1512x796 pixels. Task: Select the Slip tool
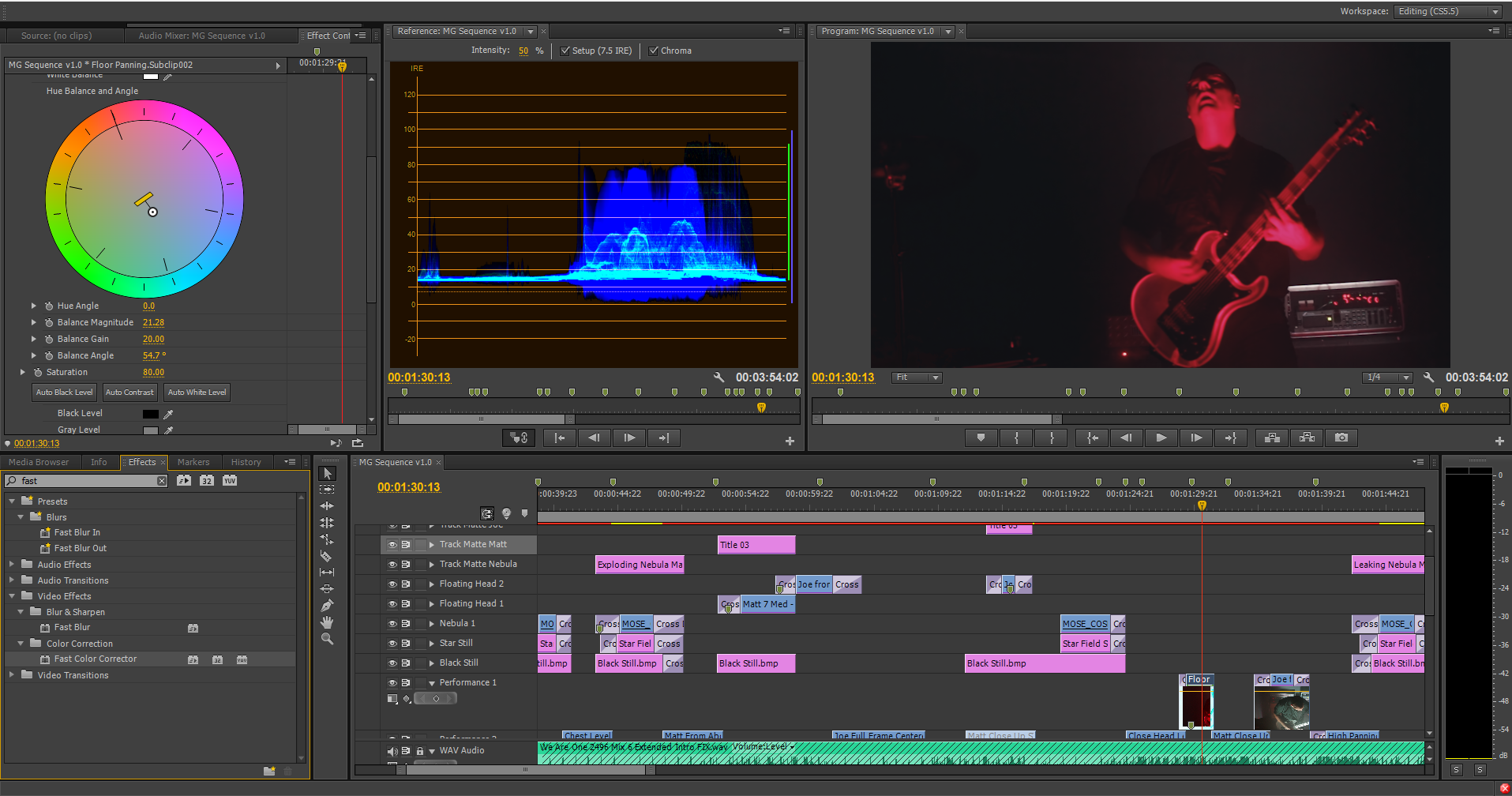coord(327,573)
